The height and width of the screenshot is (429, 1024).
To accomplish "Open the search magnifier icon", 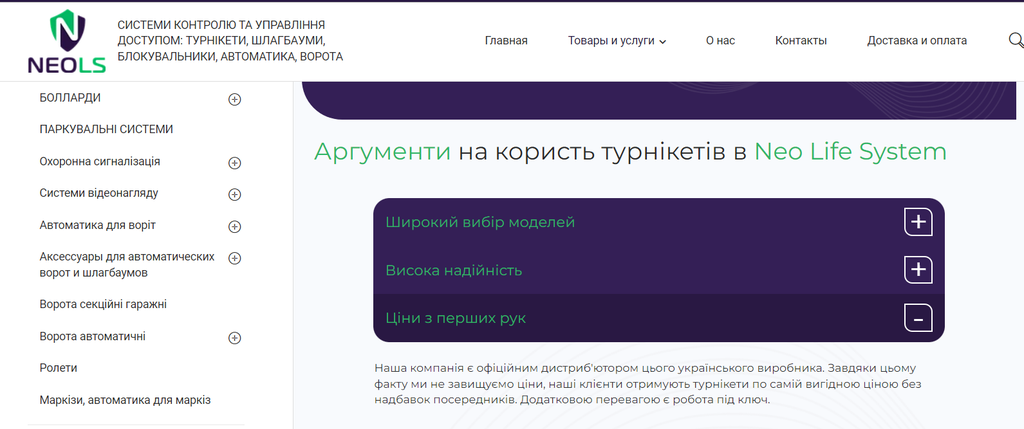I will (x=1016, y=40).
